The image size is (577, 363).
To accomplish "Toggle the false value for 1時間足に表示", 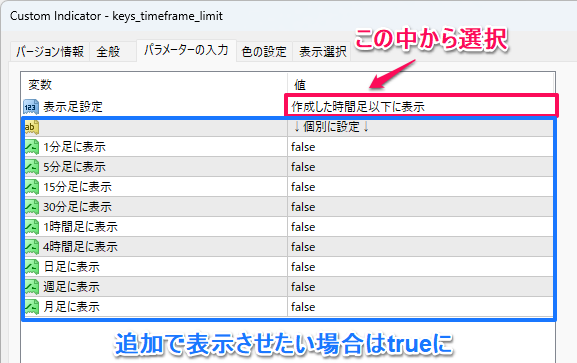I will (420, 227).
